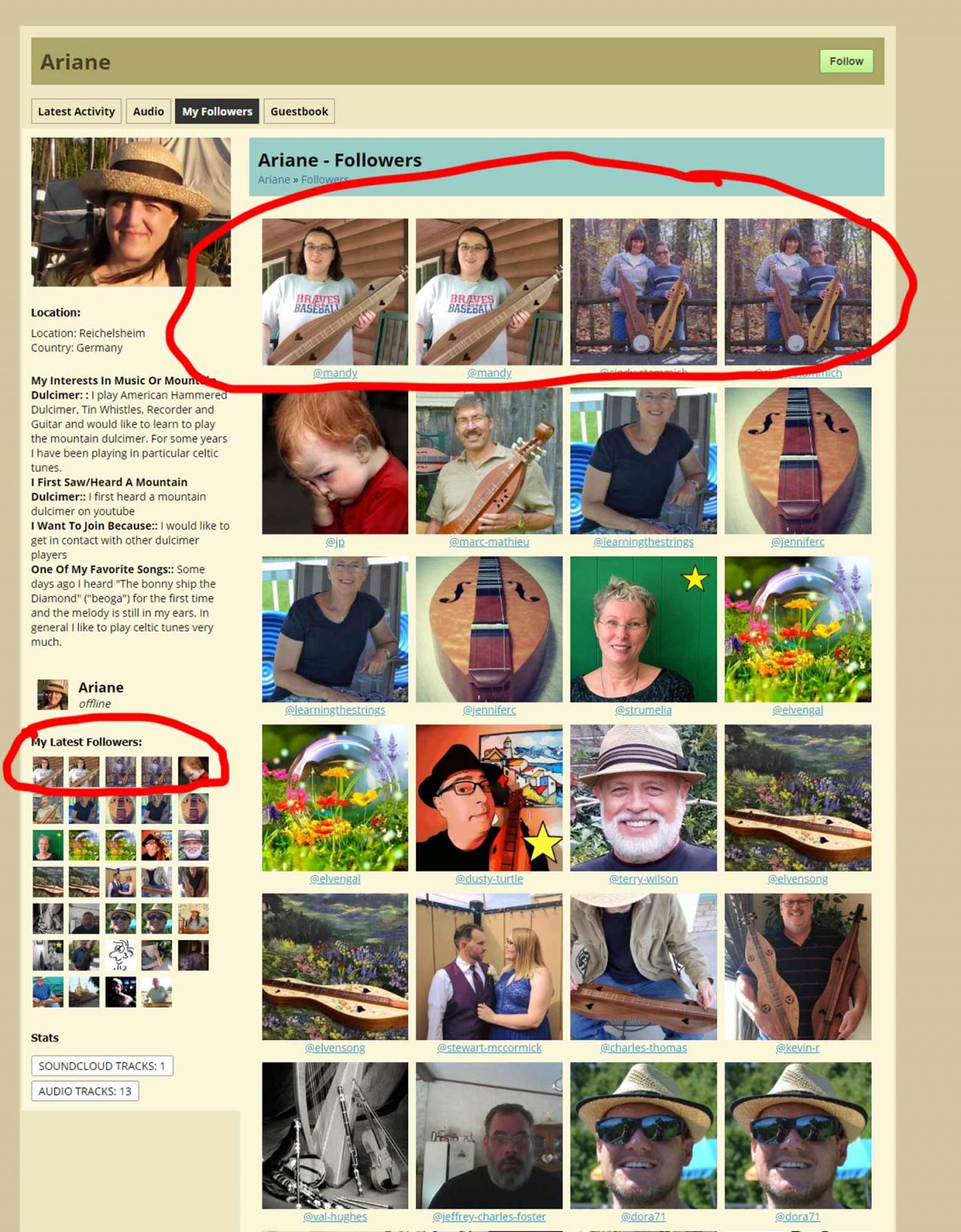Click the @jeffrey-charles-foster link
This screenshot has width=961, height=1232.
[x=489, y=1216]
